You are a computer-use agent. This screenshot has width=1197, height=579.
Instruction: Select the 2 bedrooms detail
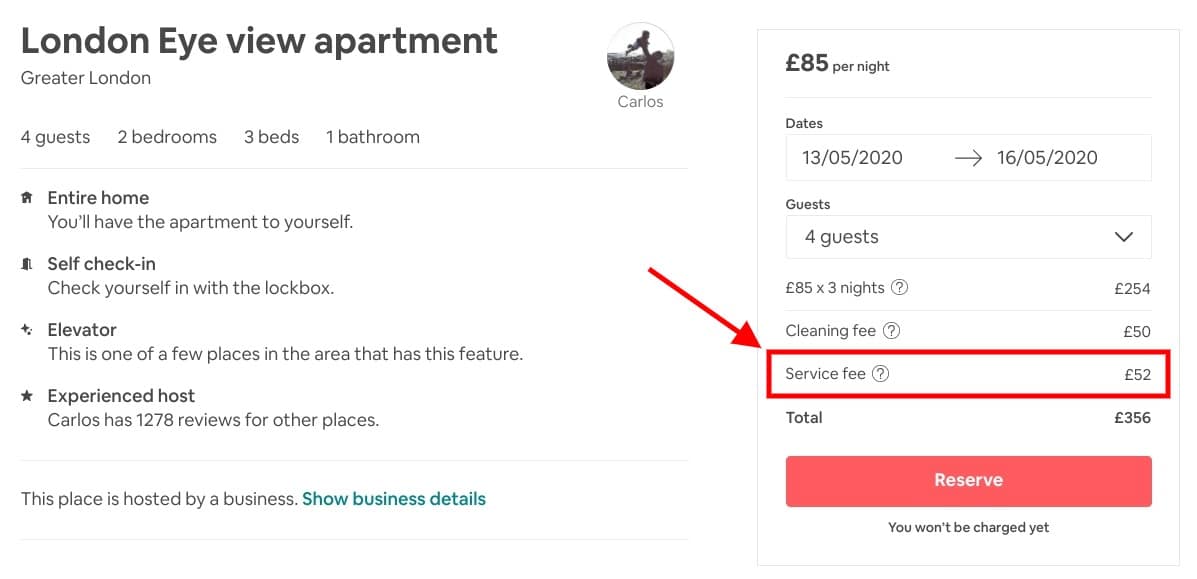(167, 136)
